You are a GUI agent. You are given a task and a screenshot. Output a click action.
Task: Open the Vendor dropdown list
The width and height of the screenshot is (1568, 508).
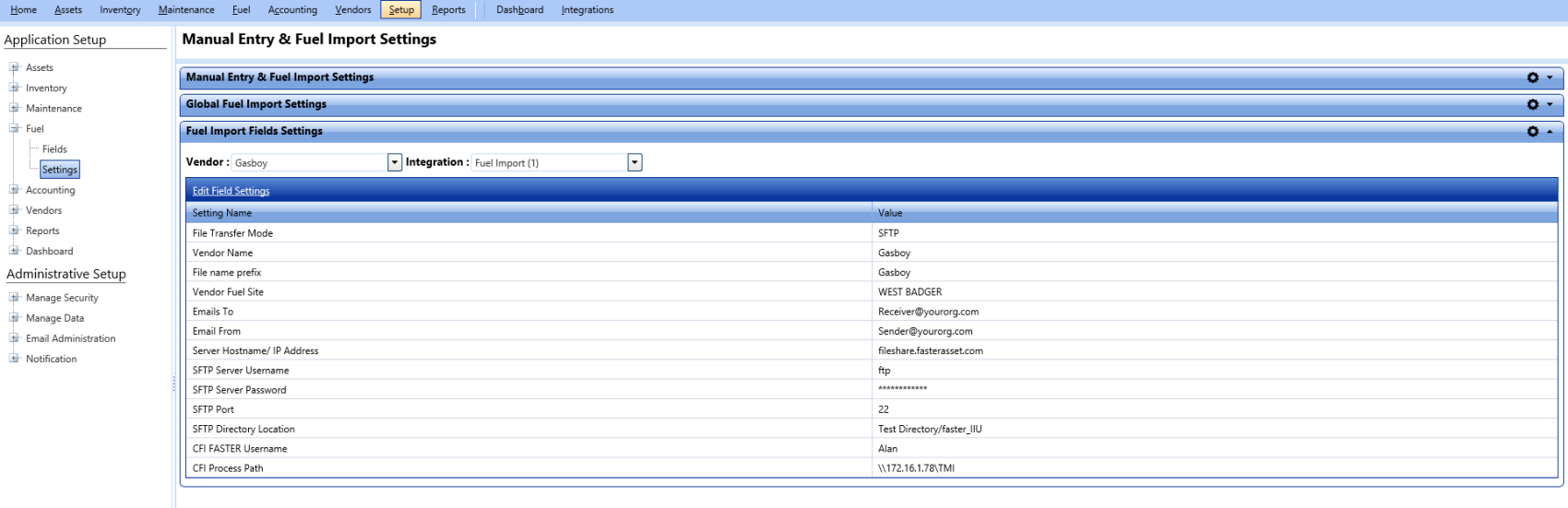(x=395, y=162)
